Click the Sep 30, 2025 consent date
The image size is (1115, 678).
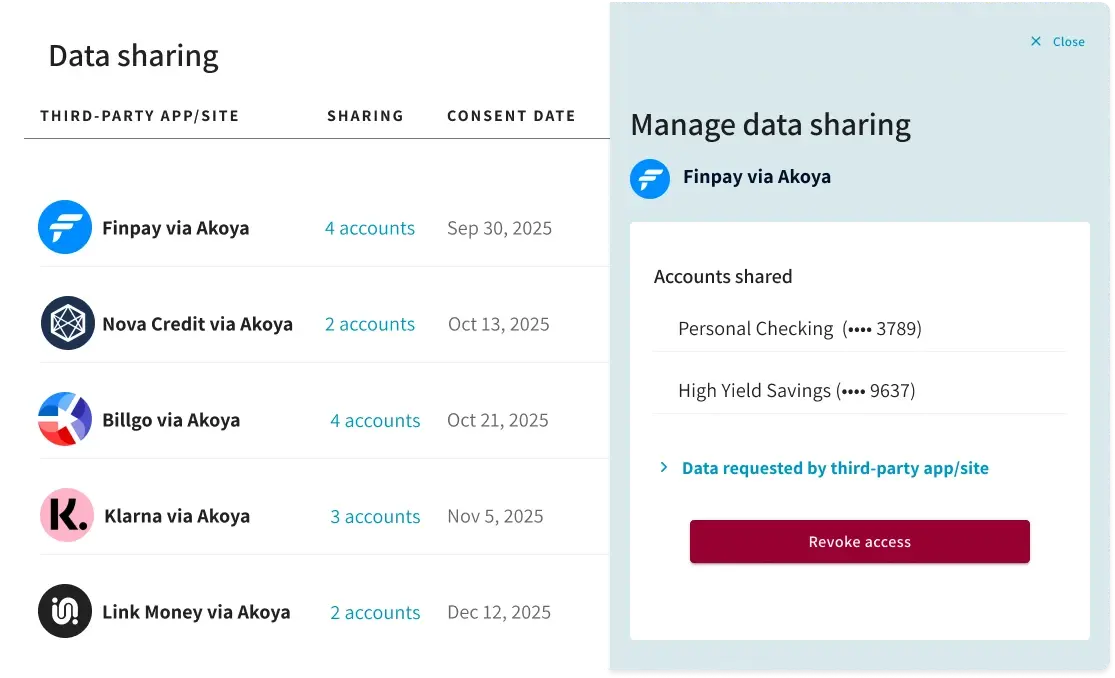[499, 228]
